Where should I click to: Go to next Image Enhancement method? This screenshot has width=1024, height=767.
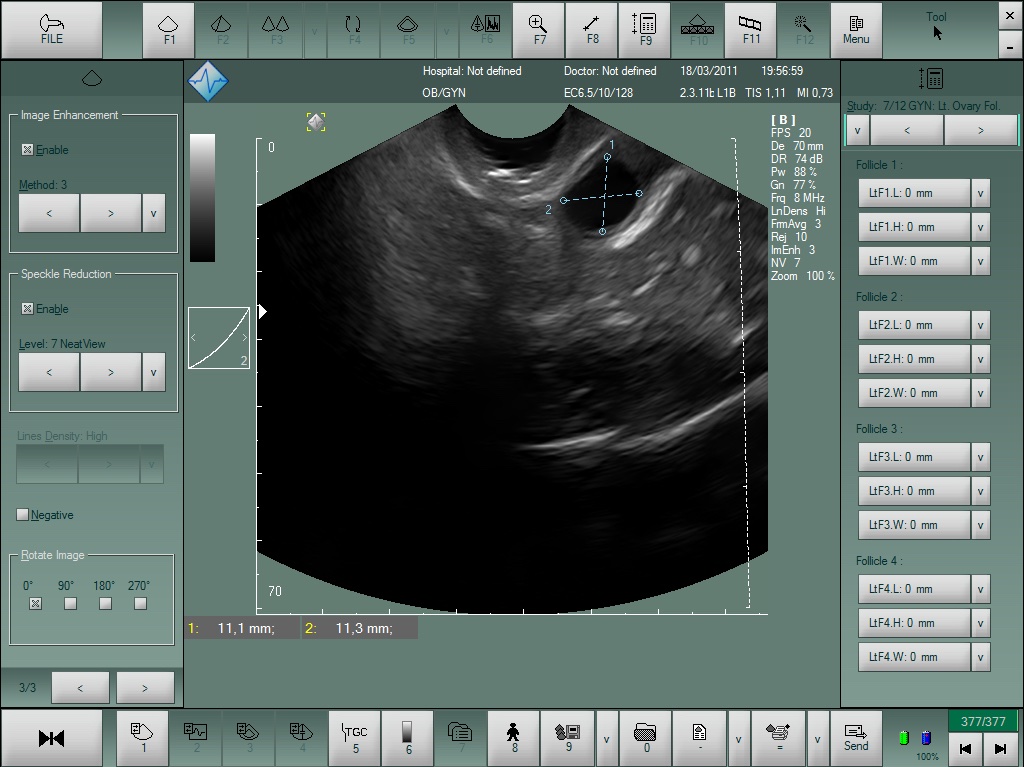(x=110, y=213)
